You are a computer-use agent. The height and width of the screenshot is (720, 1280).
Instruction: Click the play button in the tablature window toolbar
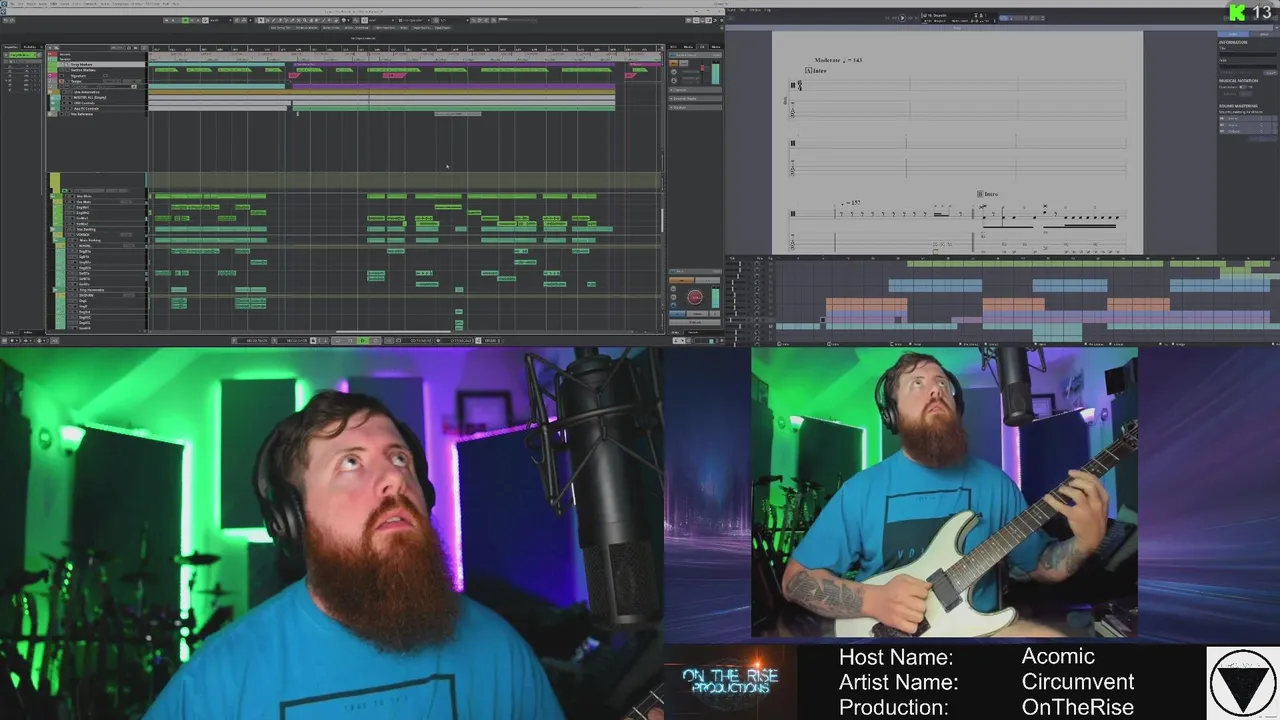pos(902,17)
